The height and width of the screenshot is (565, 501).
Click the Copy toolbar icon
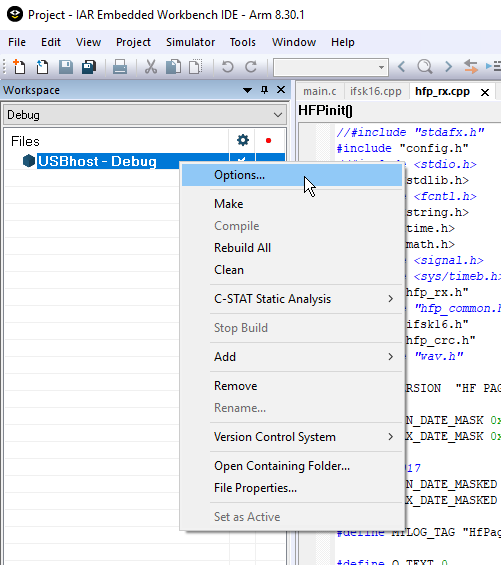coord(173,67)
